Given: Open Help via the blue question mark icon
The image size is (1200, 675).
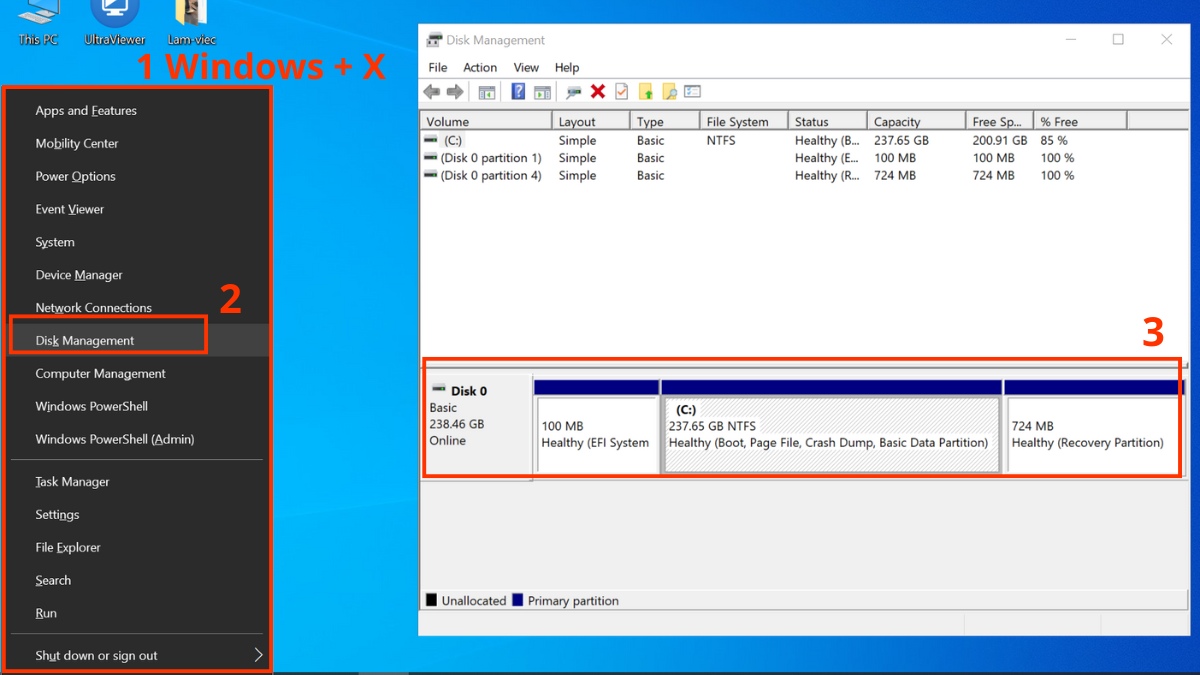Looking at the screenshot, I should (x=518, y=92).
